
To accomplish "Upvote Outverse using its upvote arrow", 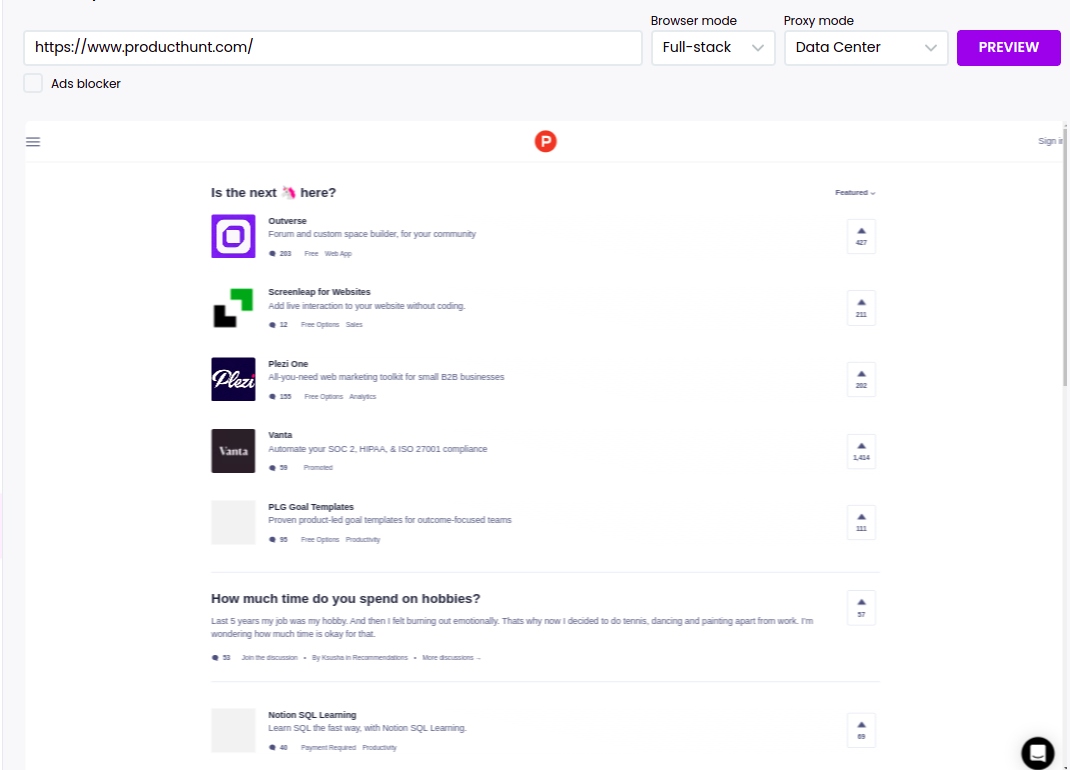I will pos(861,236).
